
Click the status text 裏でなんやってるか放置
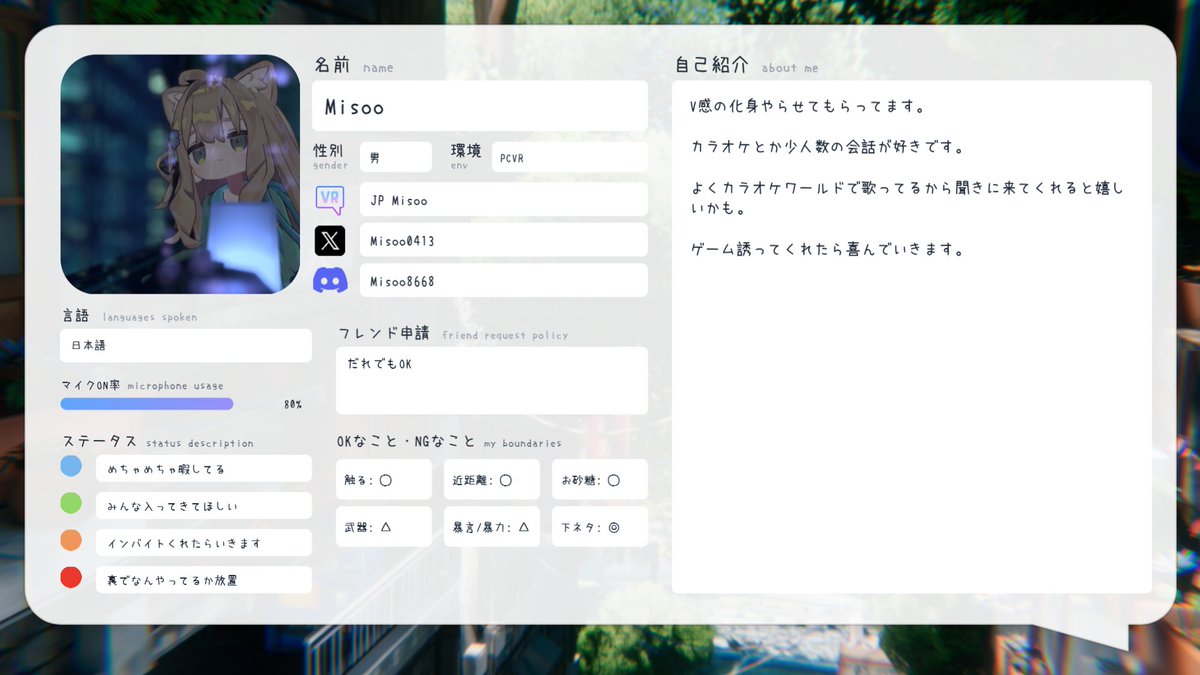tap(204, 580)
